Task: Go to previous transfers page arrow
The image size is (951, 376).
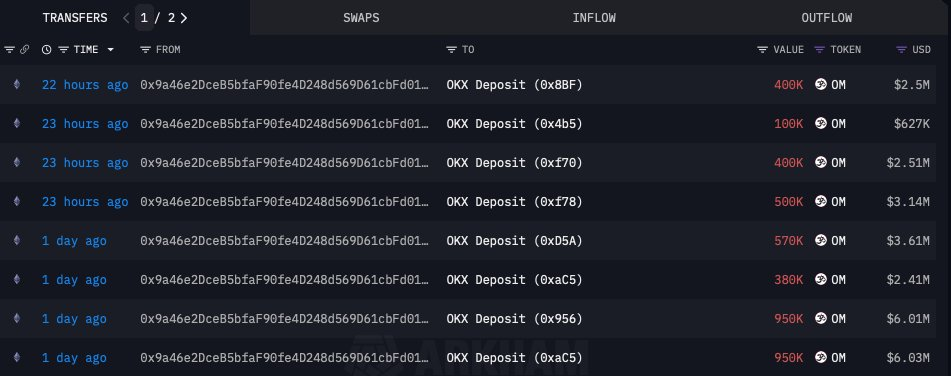Action: pyautogui.click(x=126, y=18)
